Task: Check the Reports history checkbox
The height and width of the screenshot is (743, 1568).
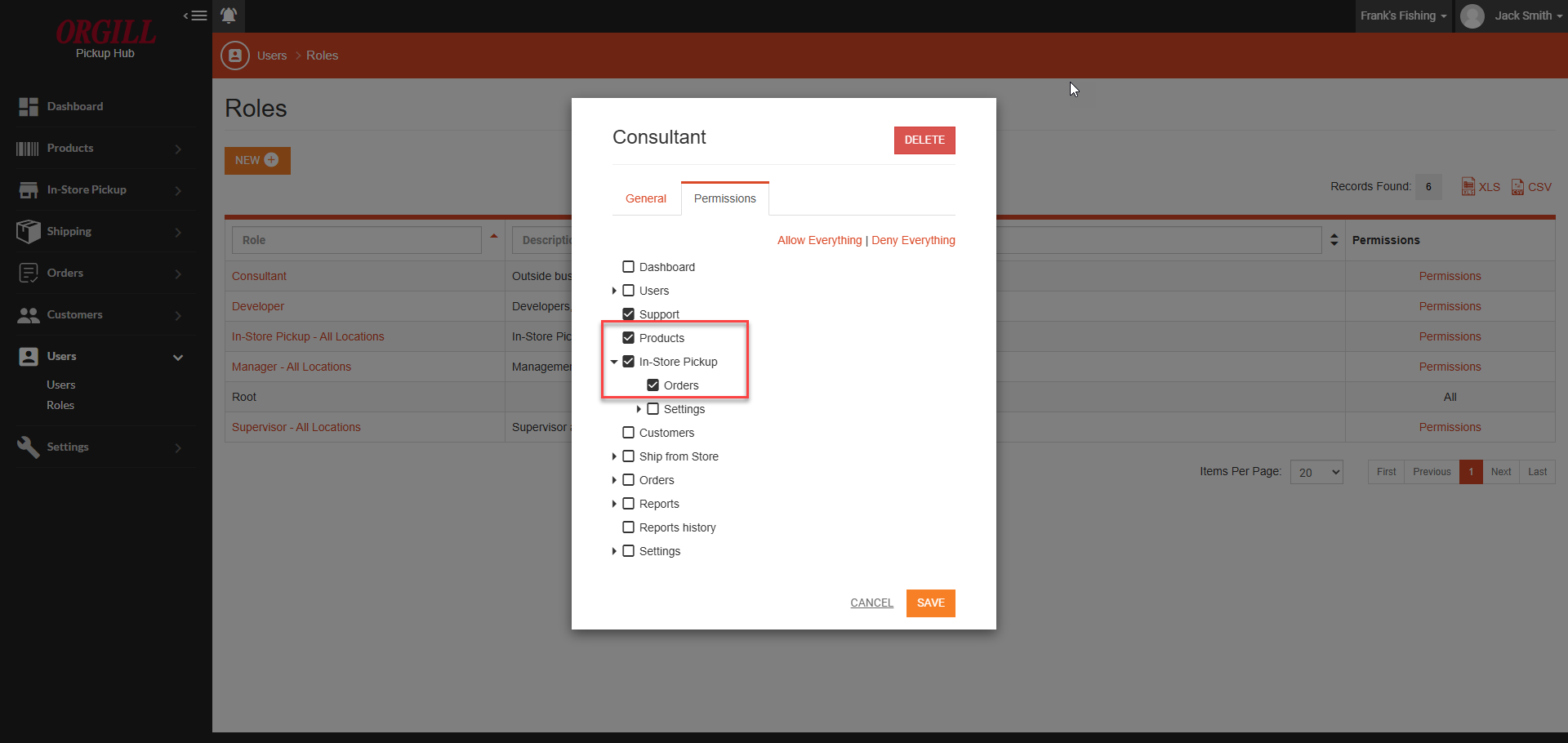Action: pos(629,527)
